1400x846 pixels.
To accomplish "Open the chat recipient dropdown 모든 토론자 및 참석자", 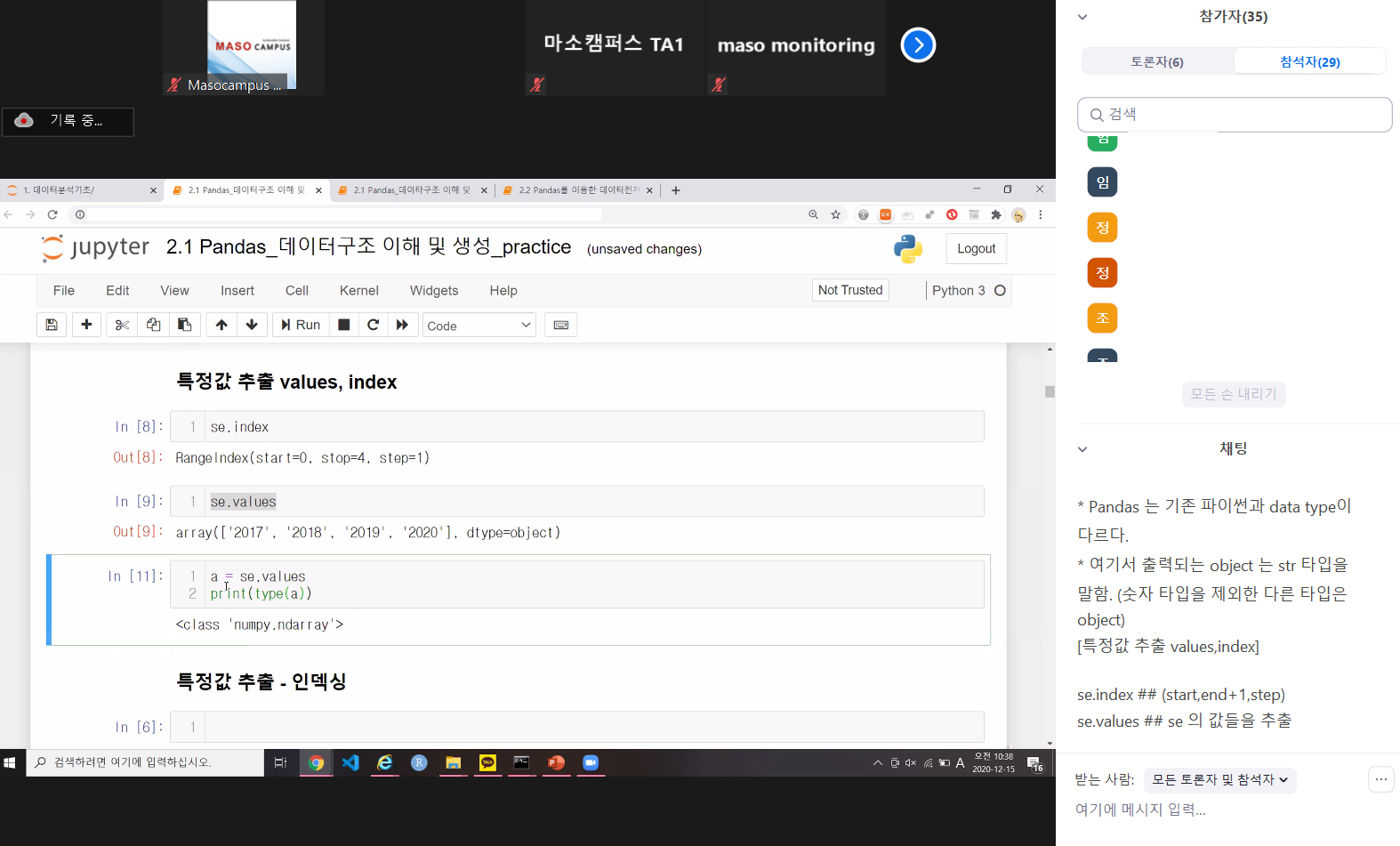I will 1219,780.
